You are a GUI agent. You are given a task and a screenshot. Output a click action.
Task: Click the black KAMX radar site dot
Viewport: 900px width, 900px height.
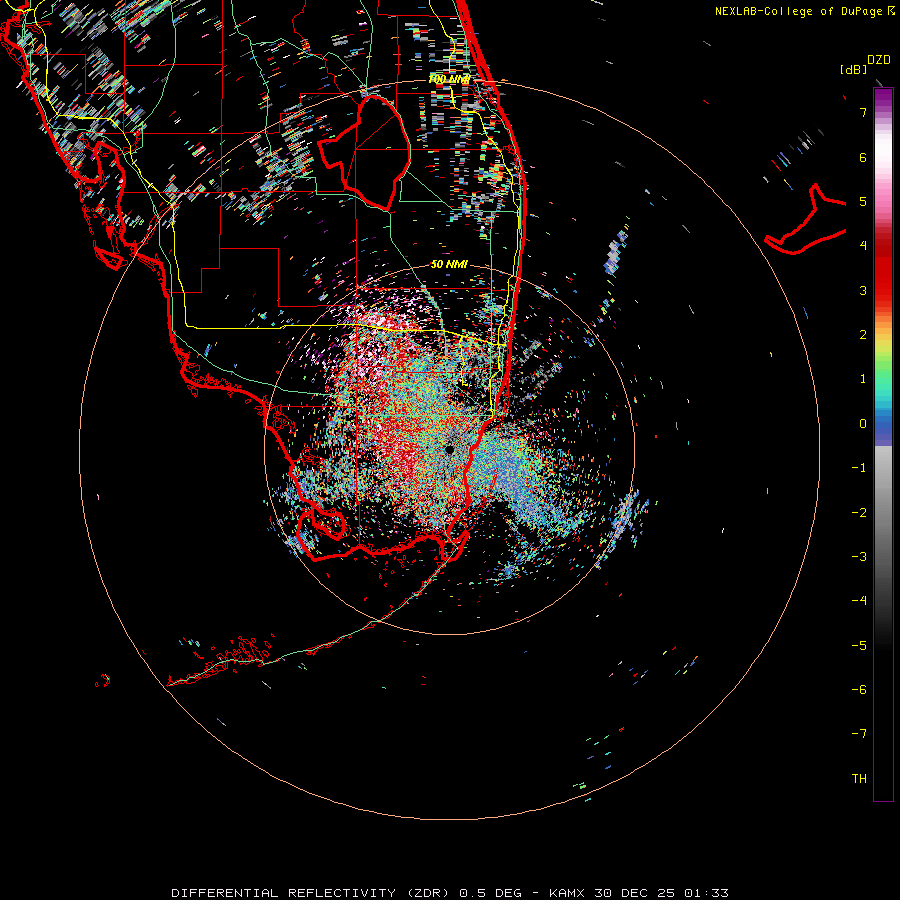point(449,449)
